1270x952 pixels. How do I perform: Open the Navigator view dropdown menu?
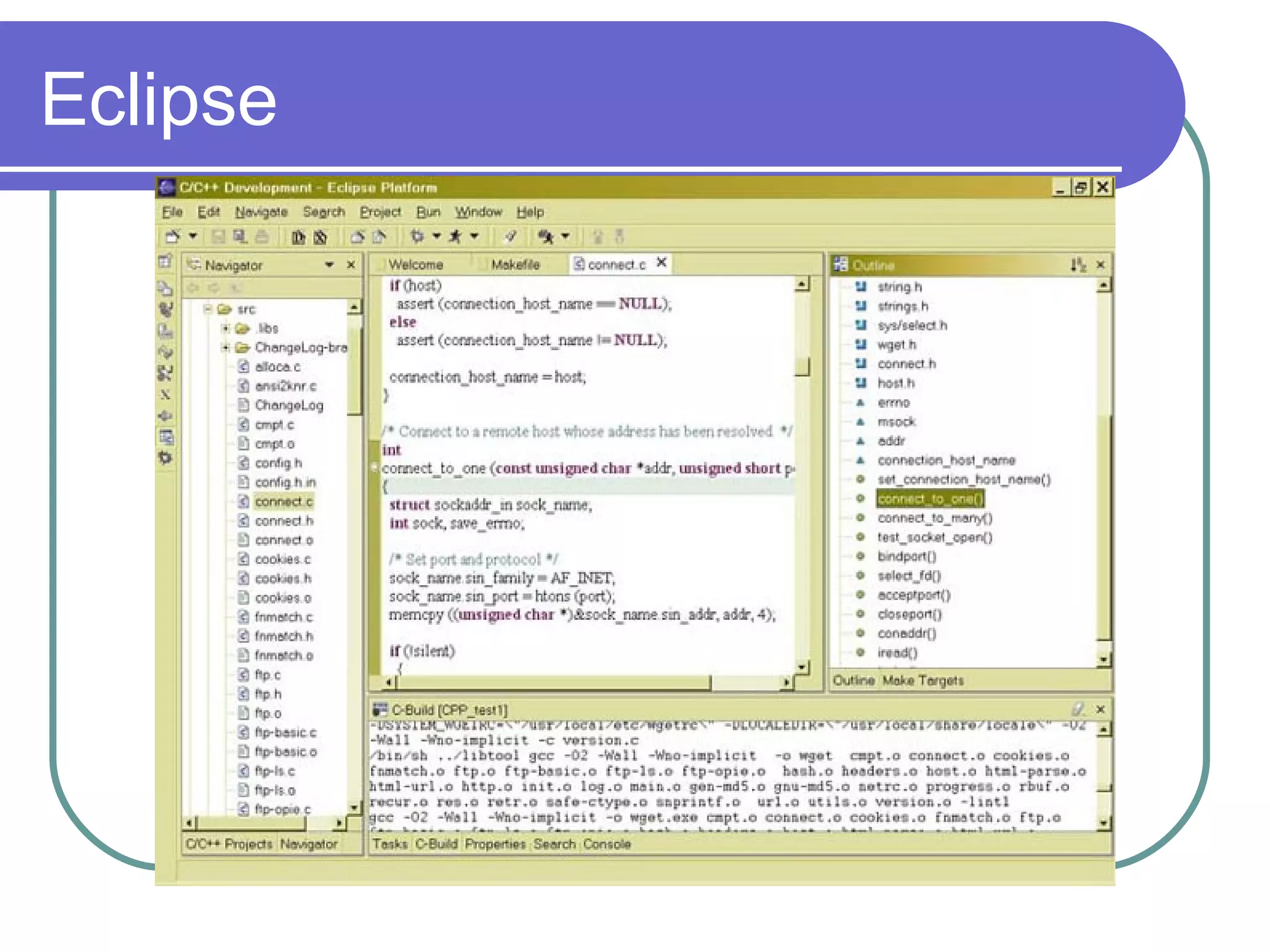[x=329, y=265]
